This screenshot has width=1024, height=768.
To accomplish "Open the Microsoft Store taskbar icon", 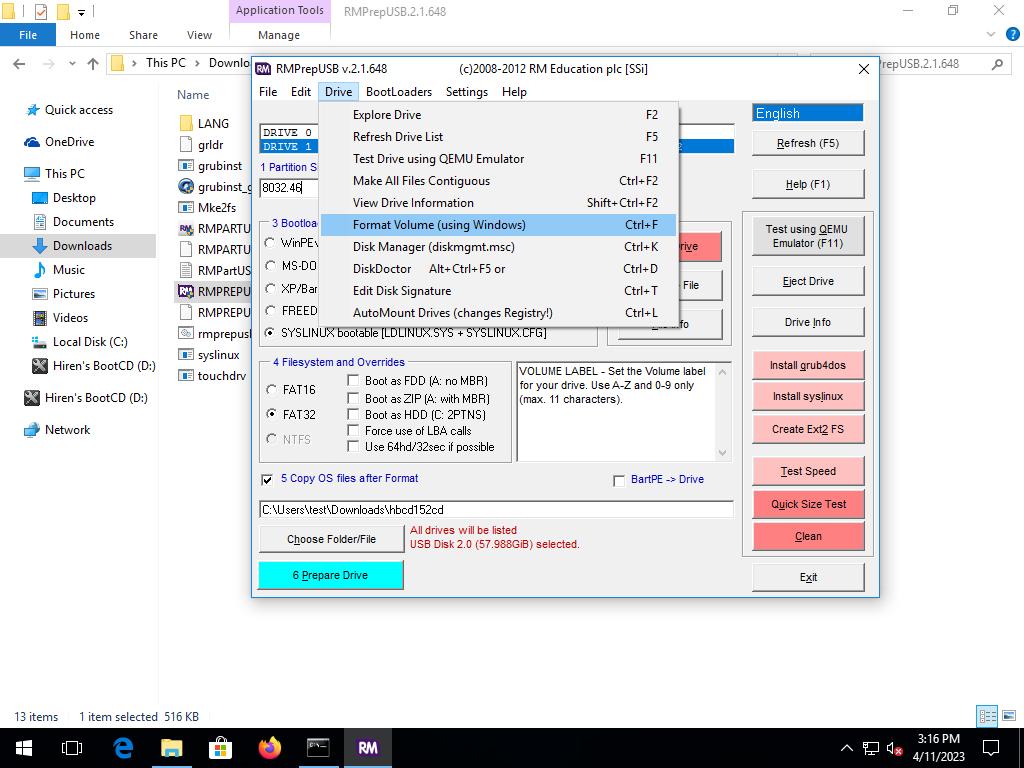I will coord(220,747).
